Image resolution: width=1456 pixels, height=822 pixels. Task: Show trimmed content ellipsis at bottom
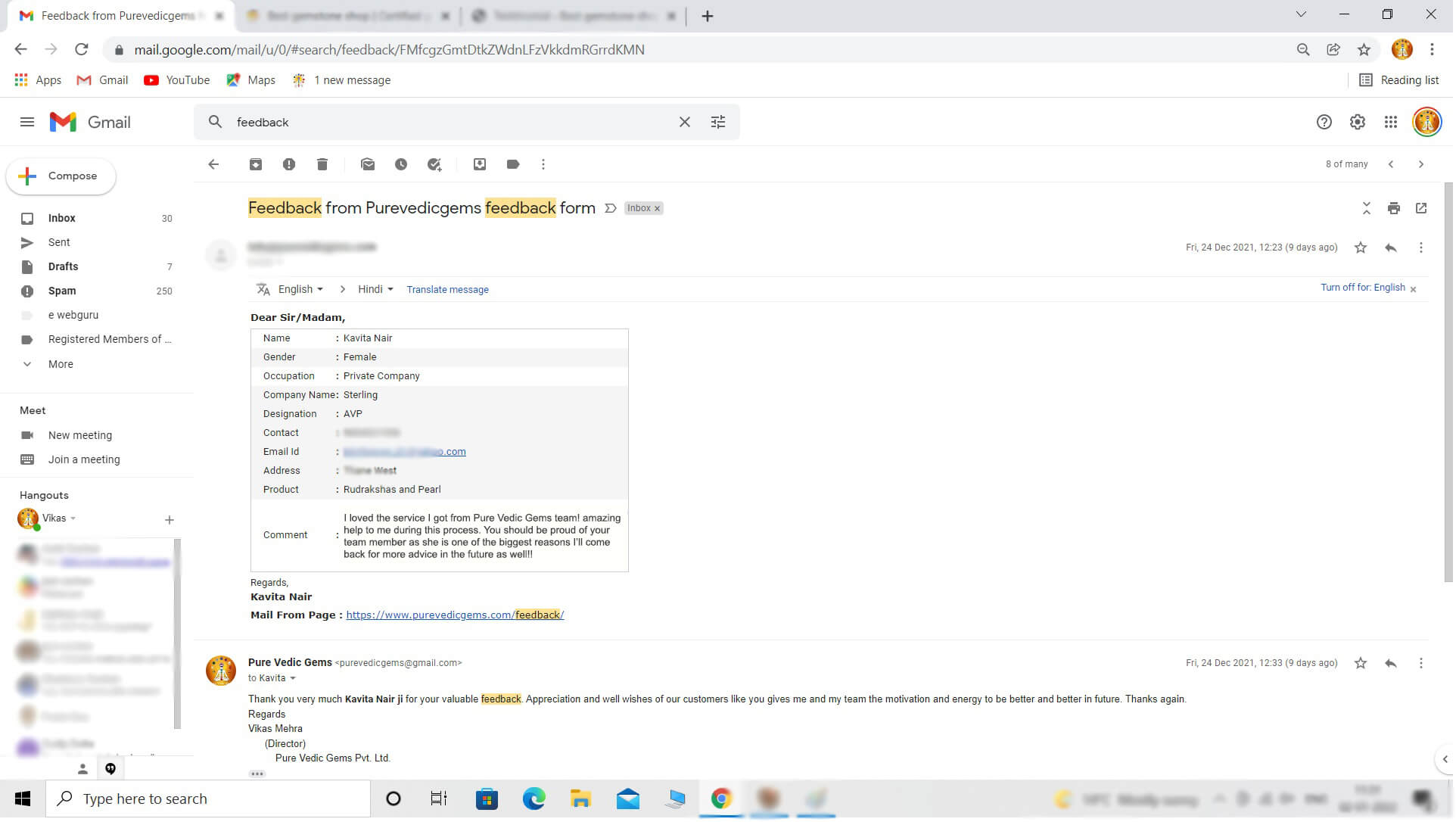click(x=257, y=774)
